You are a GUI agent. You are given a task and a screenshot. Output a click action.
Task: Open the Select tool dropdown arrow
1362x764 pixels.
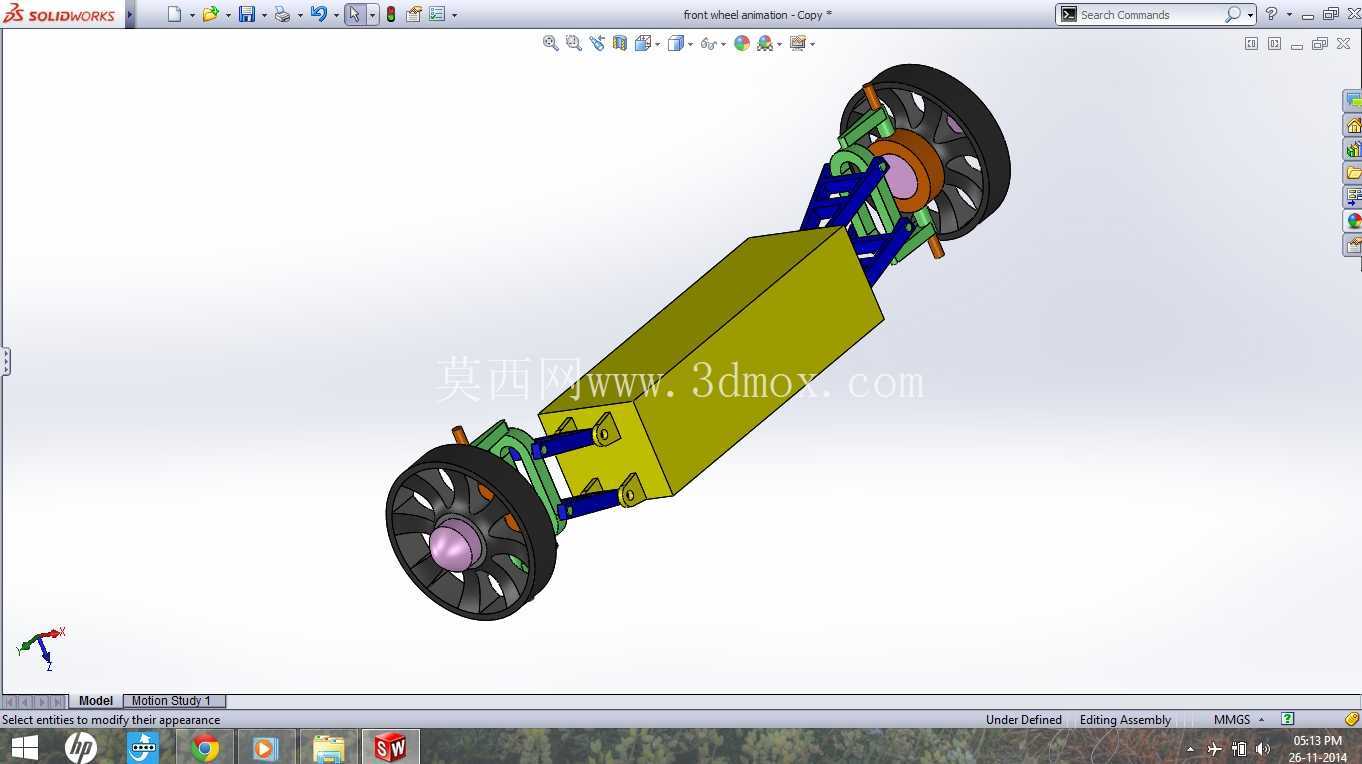(372, 15)
